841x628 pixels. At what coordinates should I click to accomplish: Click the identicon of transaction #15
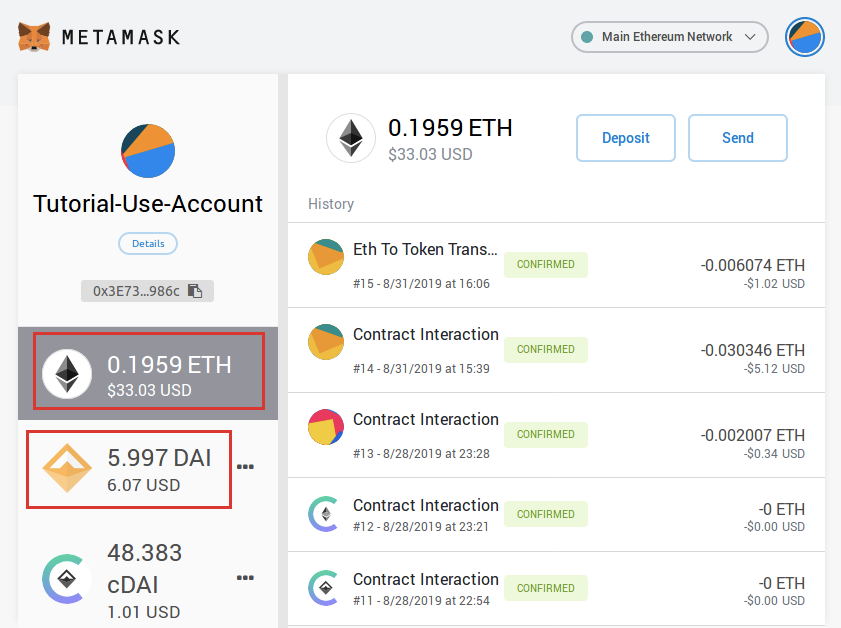pyautogui.click(x=326, y=257)
